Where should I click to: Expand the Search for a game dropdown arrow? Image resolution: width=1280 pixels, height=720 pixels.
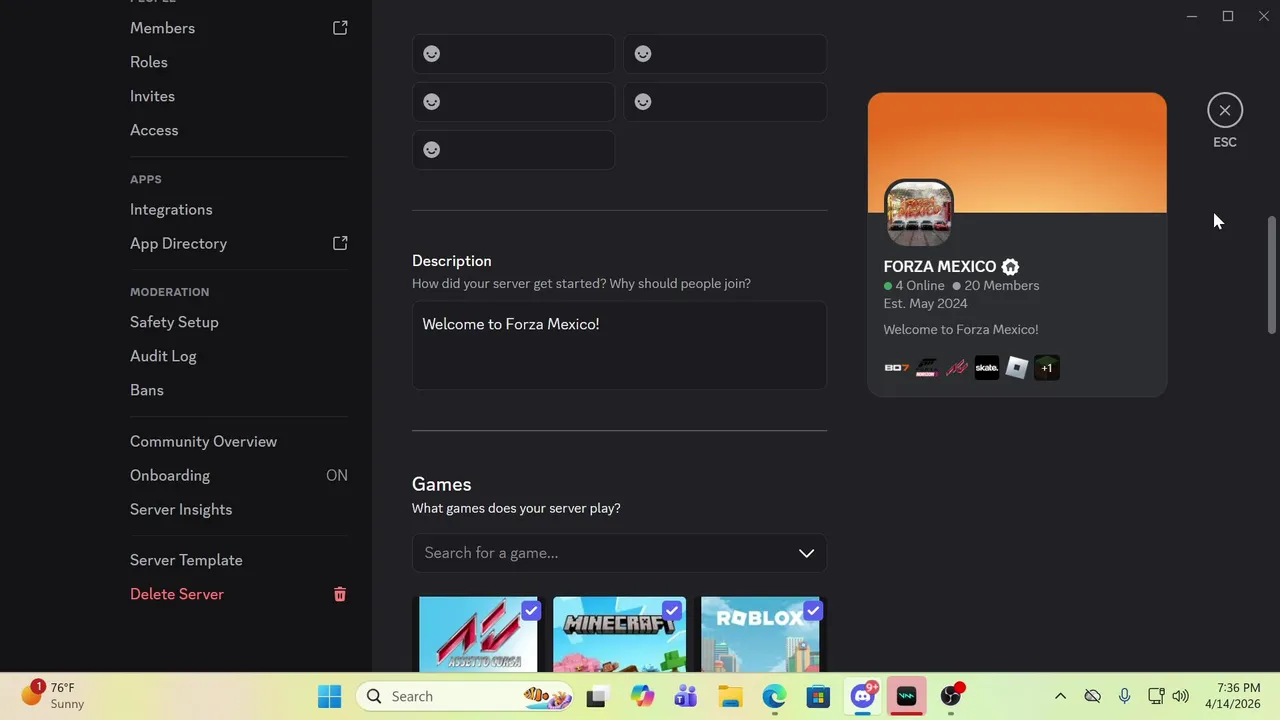806,553
